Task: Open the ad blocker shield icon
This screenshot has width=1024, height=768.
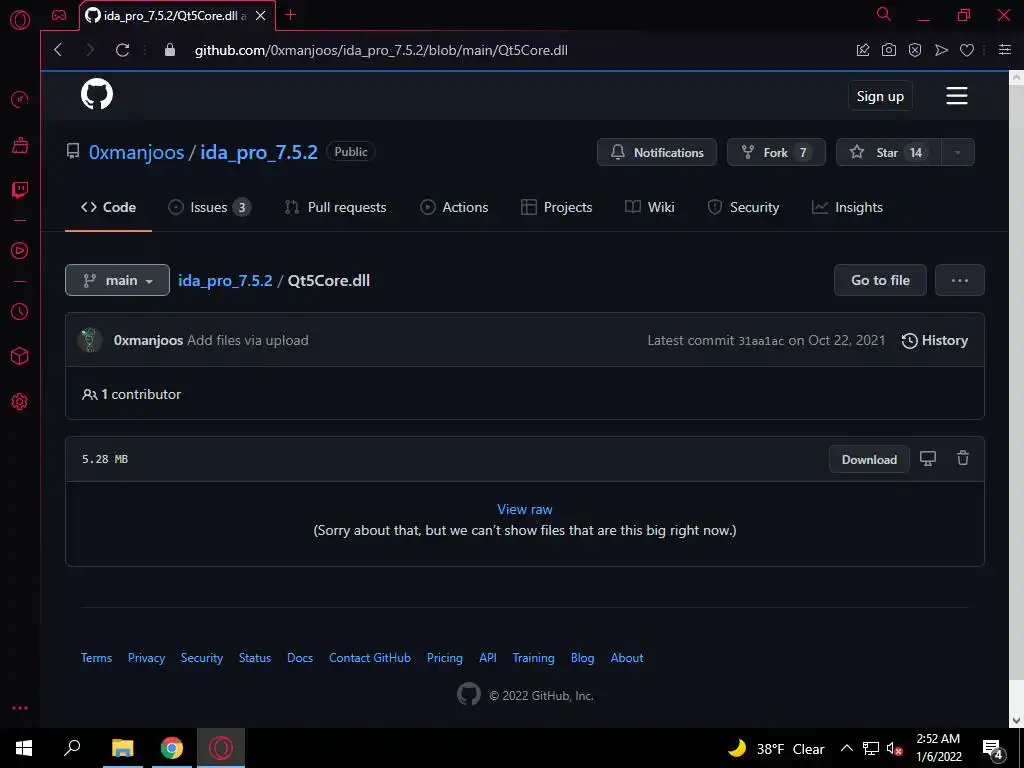Action: click(x=915, y=50)
